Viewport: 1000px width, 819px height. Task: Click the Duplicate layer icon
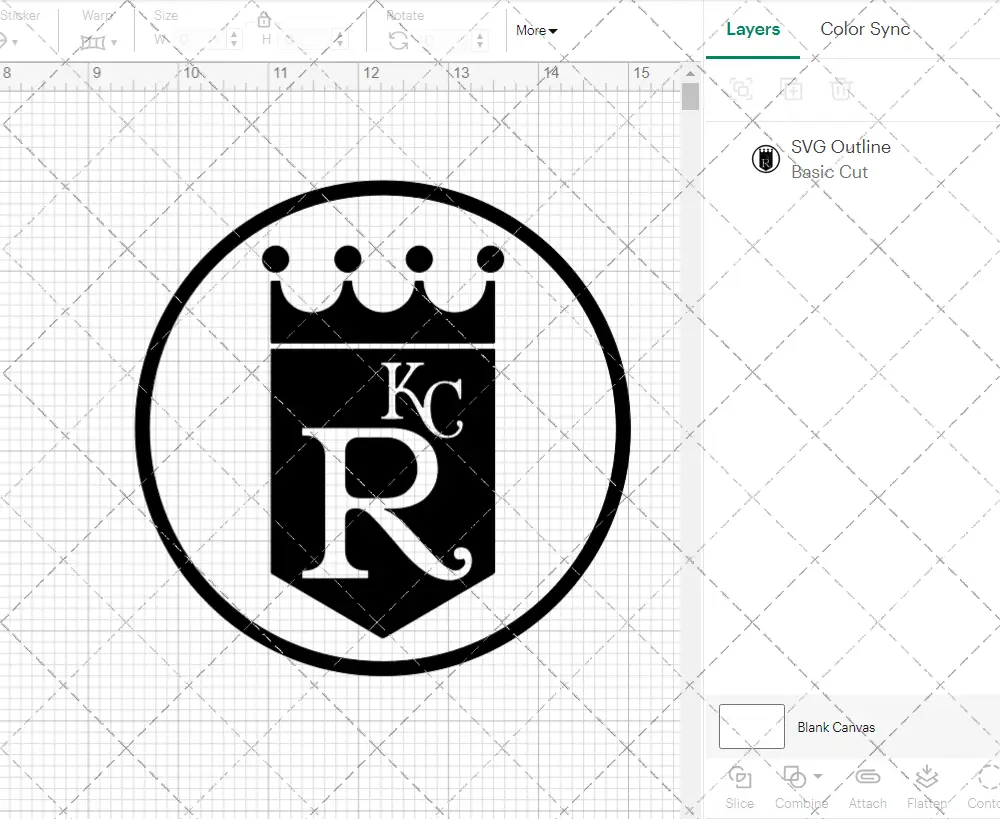point(791,89)
